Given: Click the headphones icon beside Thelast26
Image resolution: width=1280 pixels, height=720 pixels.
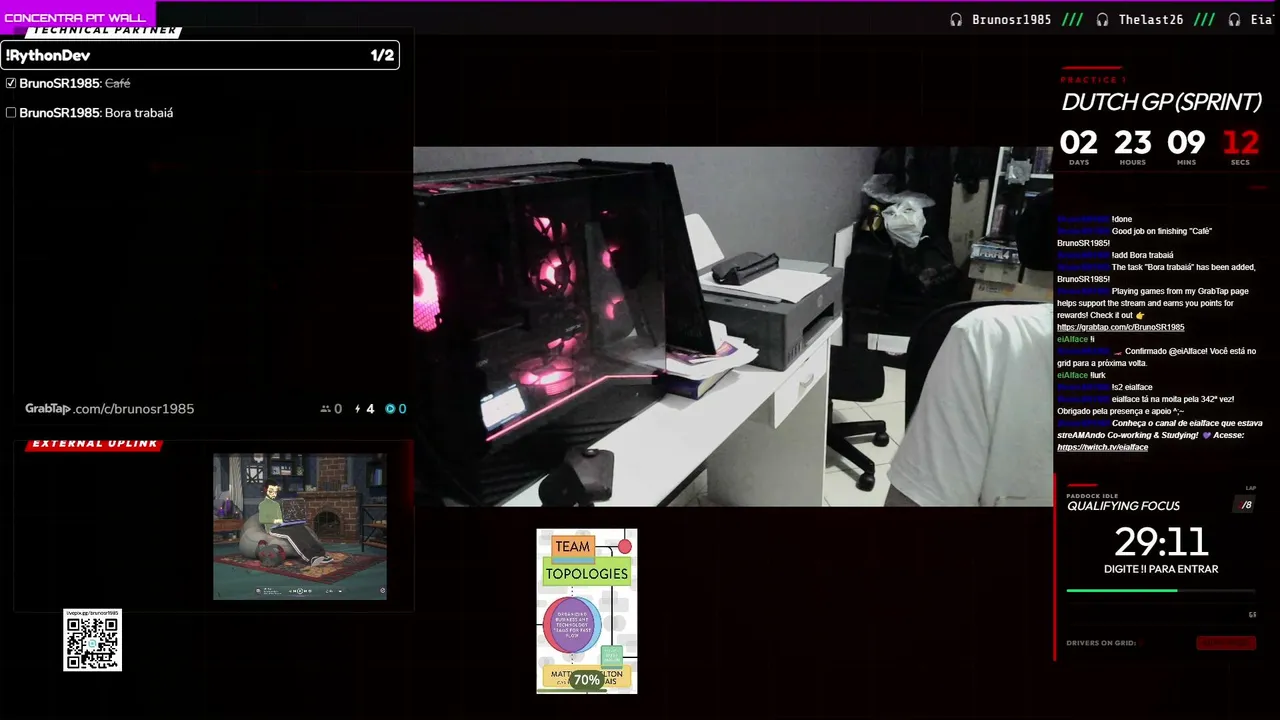Looking at the screenshot, I should tap(1102, 19).
